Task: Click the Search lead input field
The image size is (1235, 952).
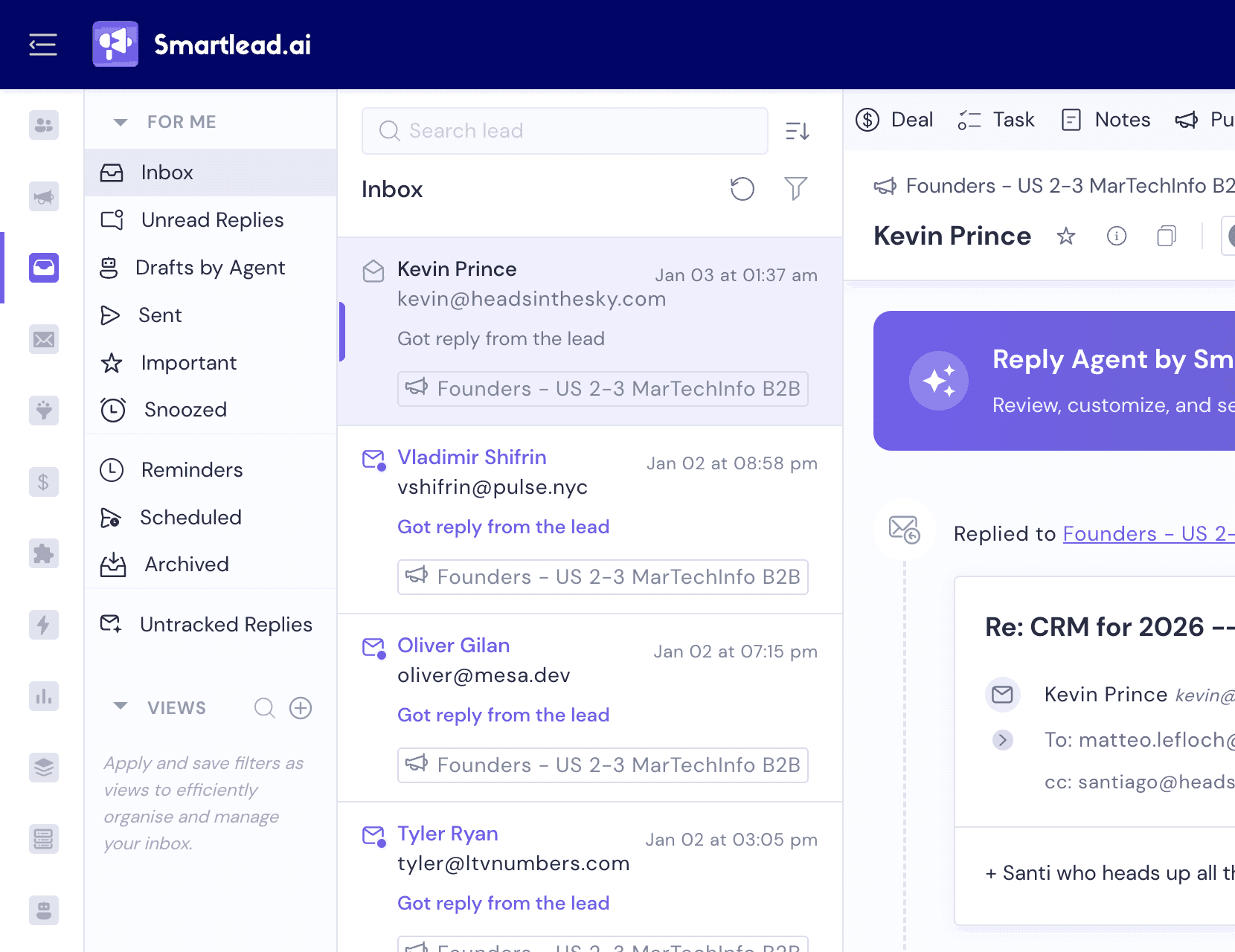Action: tap(564, 131)
